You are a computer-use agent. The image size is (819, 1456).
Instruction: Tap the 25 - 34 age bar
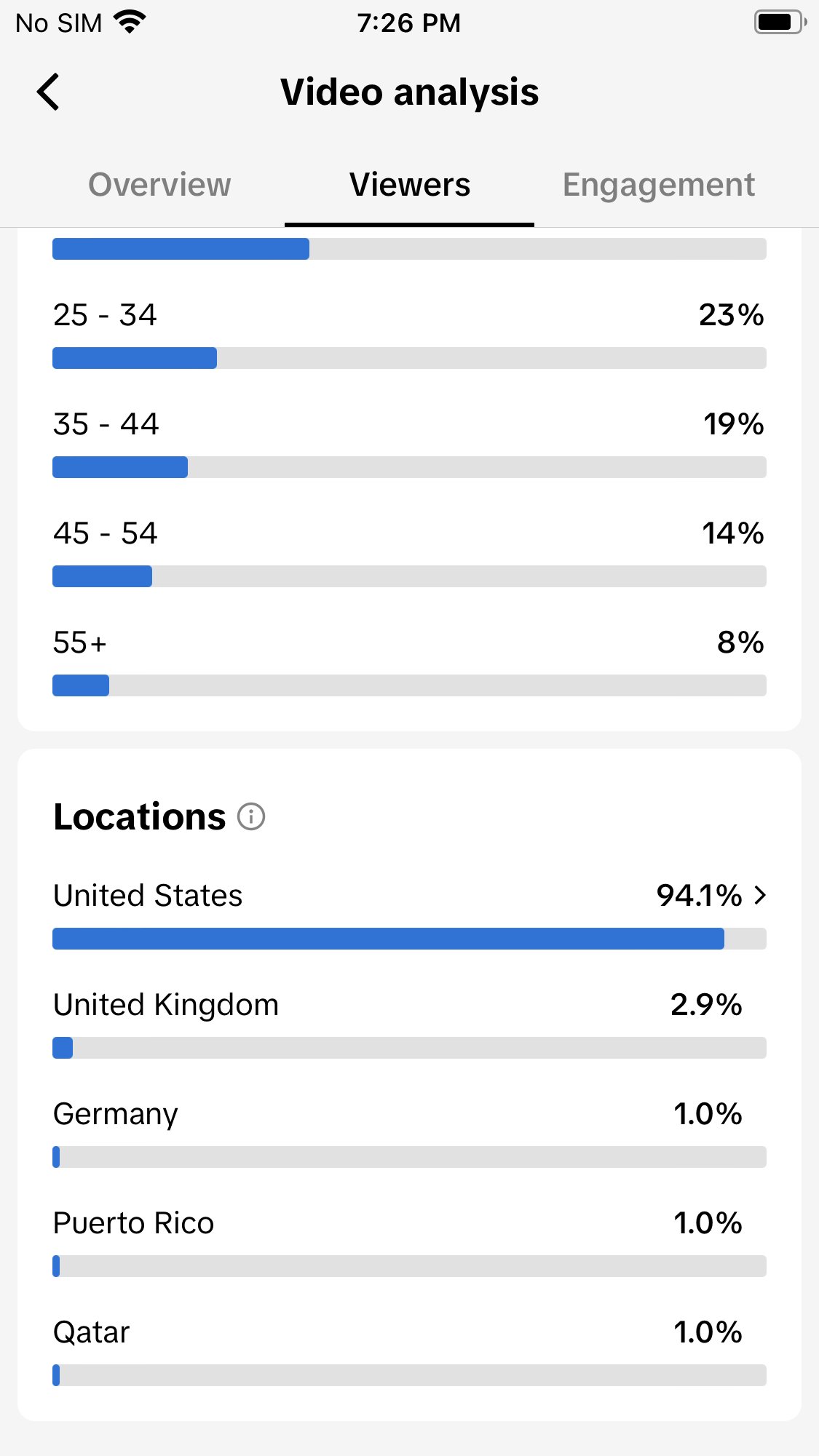(x=409, y=358)
